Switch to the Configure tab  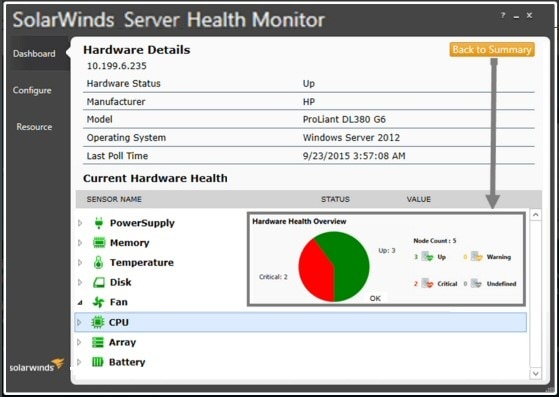coord(32,90)
